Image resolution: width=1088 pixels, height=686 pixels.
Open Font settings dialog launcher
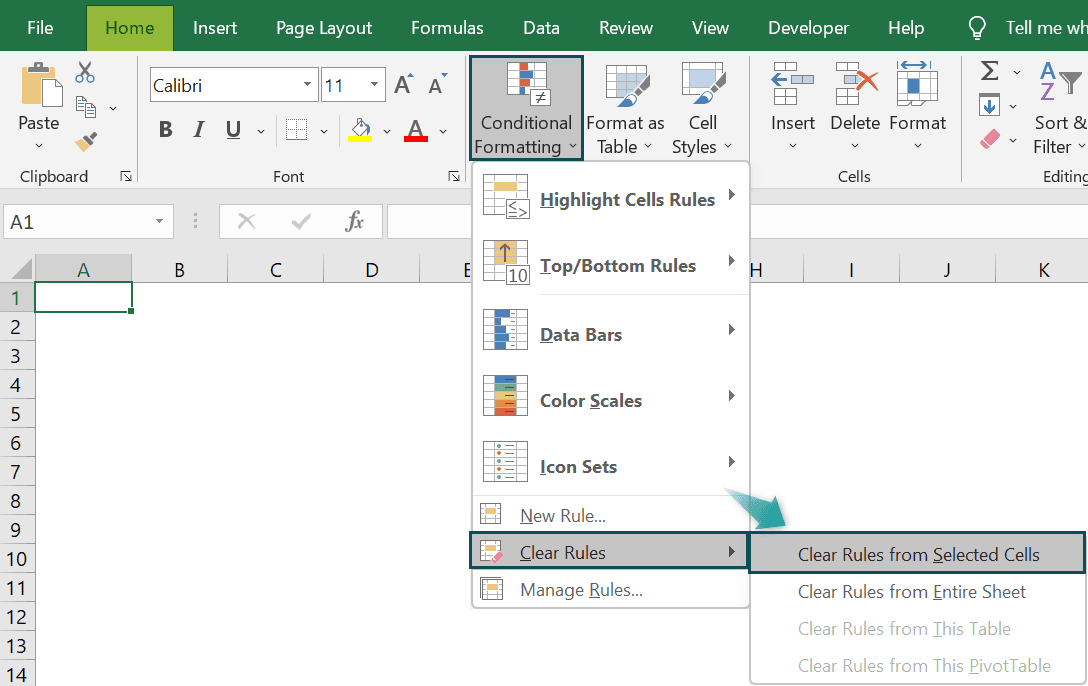tap(454, 177)
